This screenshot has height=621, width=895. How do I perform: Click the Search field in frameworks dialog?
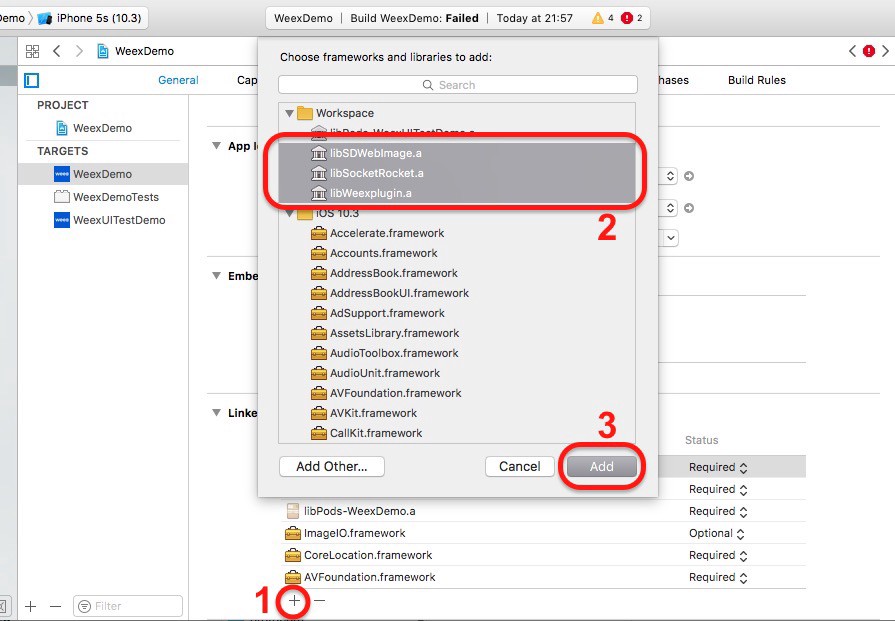click(458, 85)
